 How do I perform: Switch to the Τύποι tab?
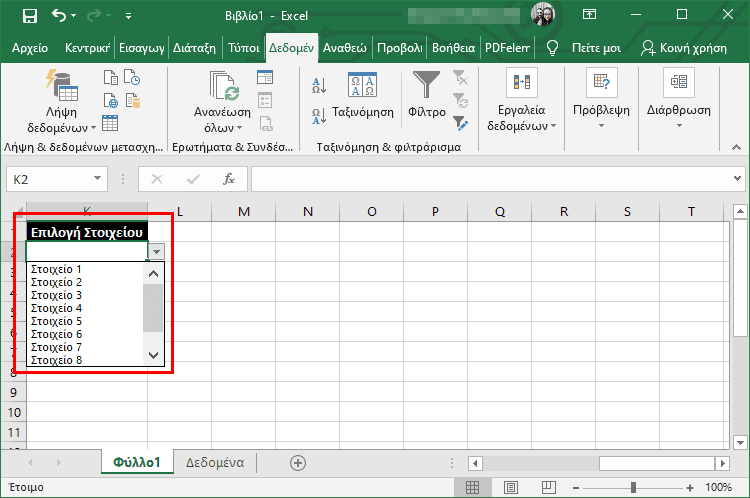(243, 48)
